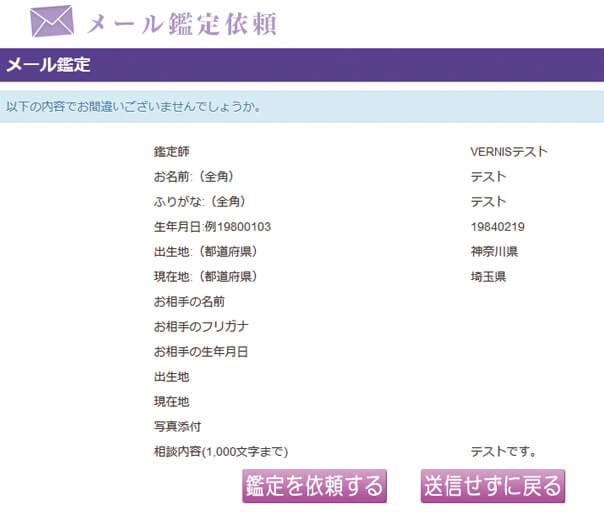Click the envelope mail icon in header
This screenshot has height=524, width=604.
click(52, 21)
